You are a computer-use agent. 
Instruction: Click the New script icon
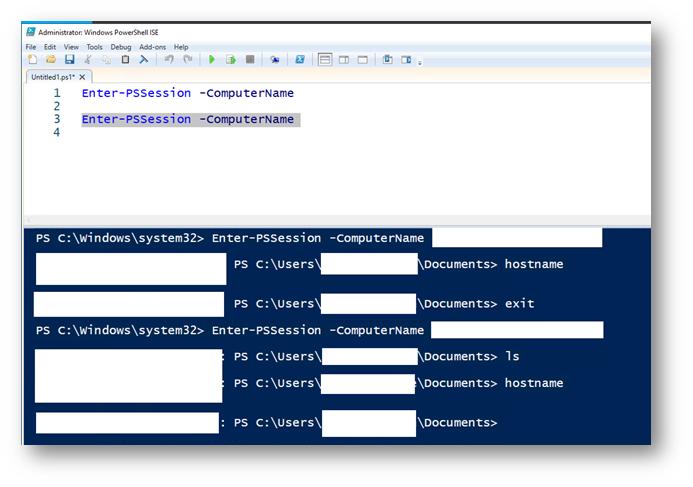32,60
